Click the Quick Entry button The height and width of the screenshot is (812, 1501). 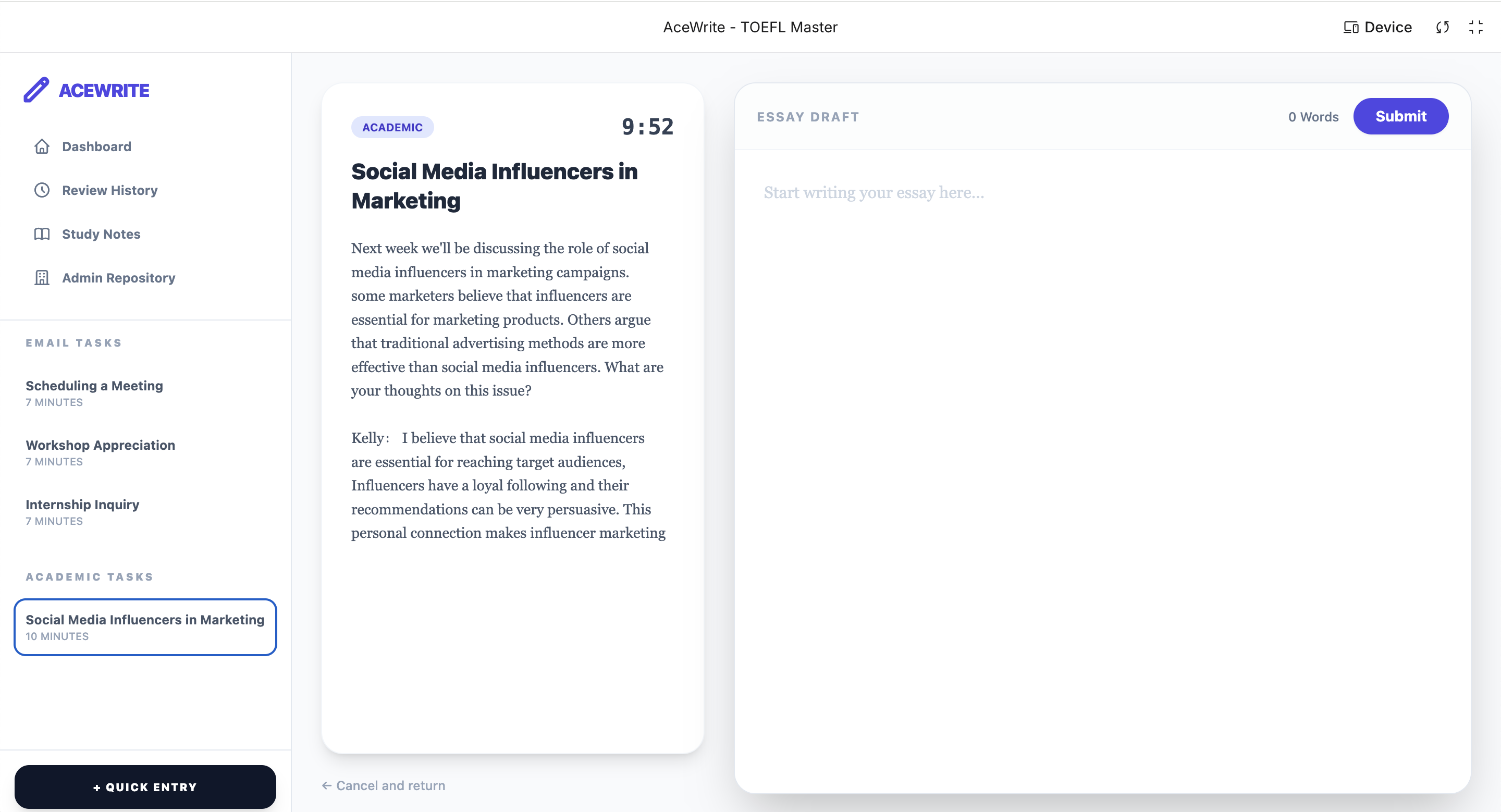pos(146,786)
